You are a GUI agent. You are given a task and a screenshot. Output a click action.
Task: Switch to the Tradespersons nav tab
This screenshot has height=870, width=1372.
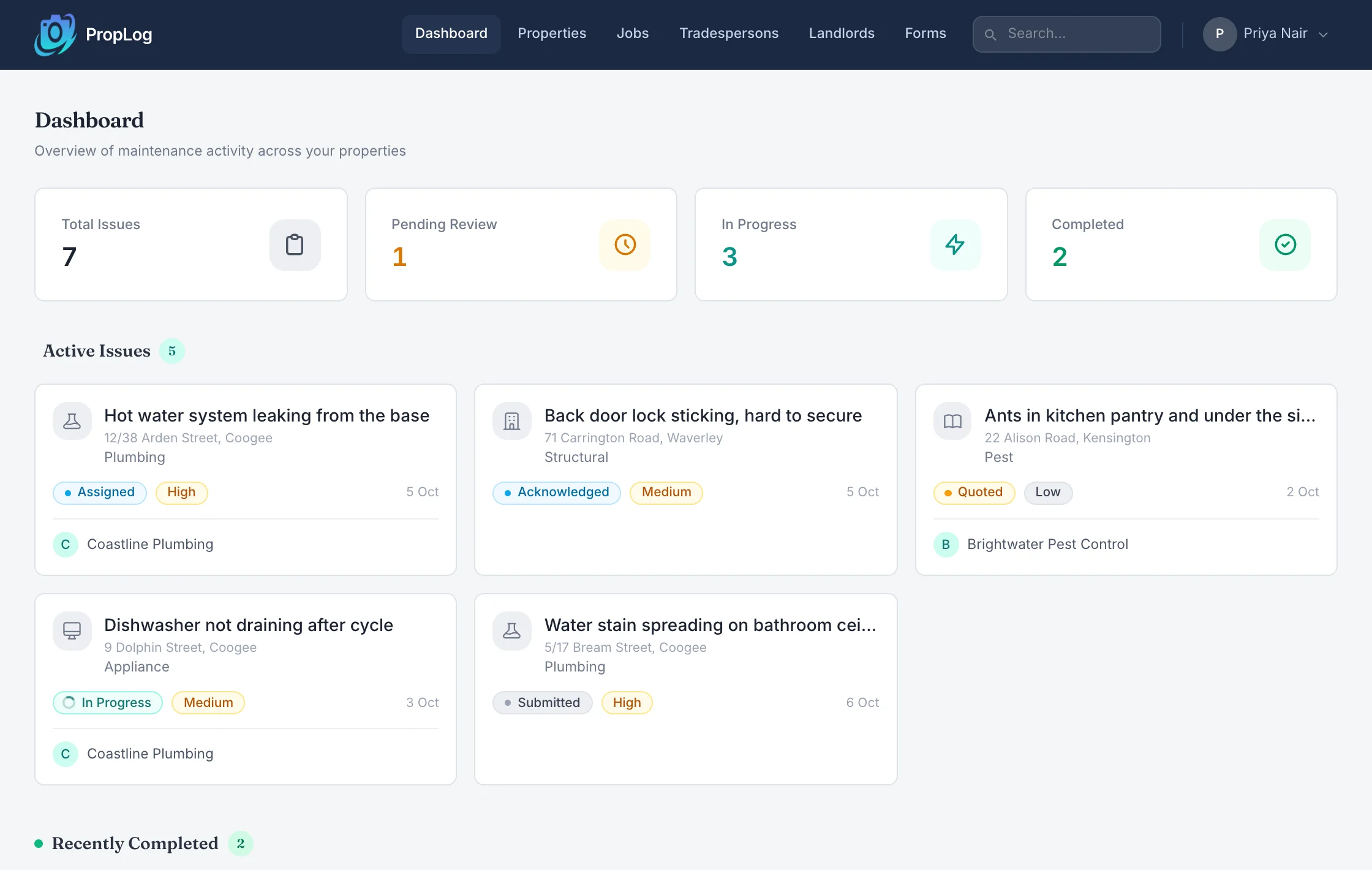[729, 34]
